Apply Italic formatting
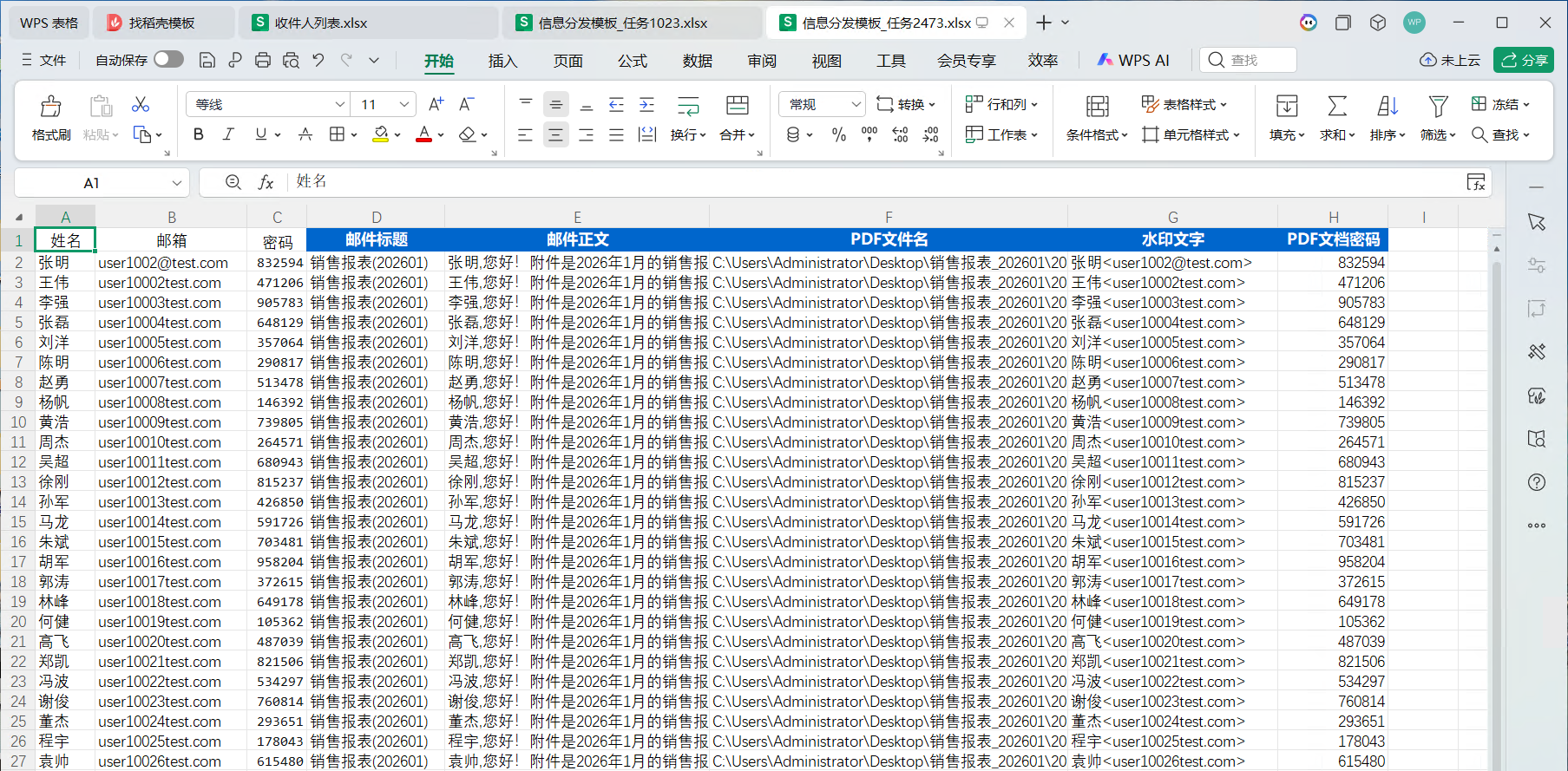Viewport: 1568px width, 771px height. click(x=228, y=134)
